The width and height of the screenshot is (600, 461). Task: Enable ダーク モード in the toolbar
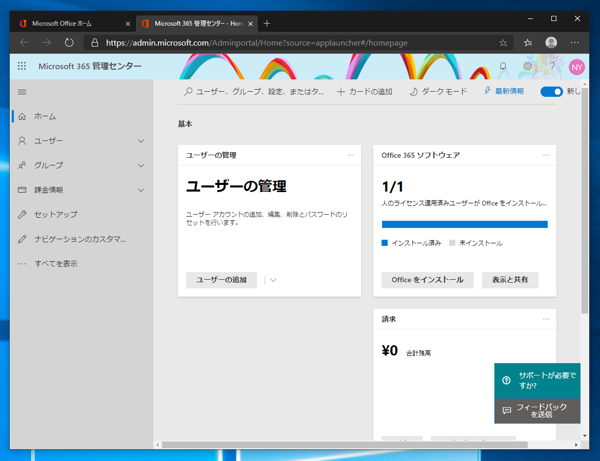click(x=438, y=92)
